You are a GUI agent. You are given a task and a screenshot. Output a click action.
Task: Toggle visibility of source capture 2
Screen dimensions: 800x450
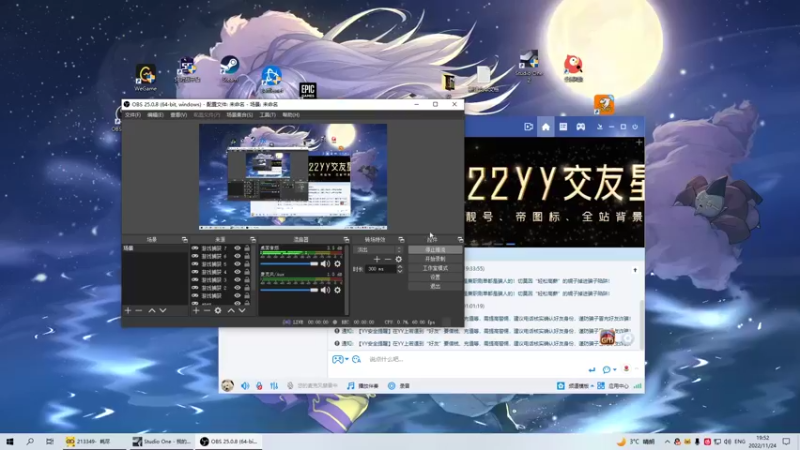coord(237,288)
